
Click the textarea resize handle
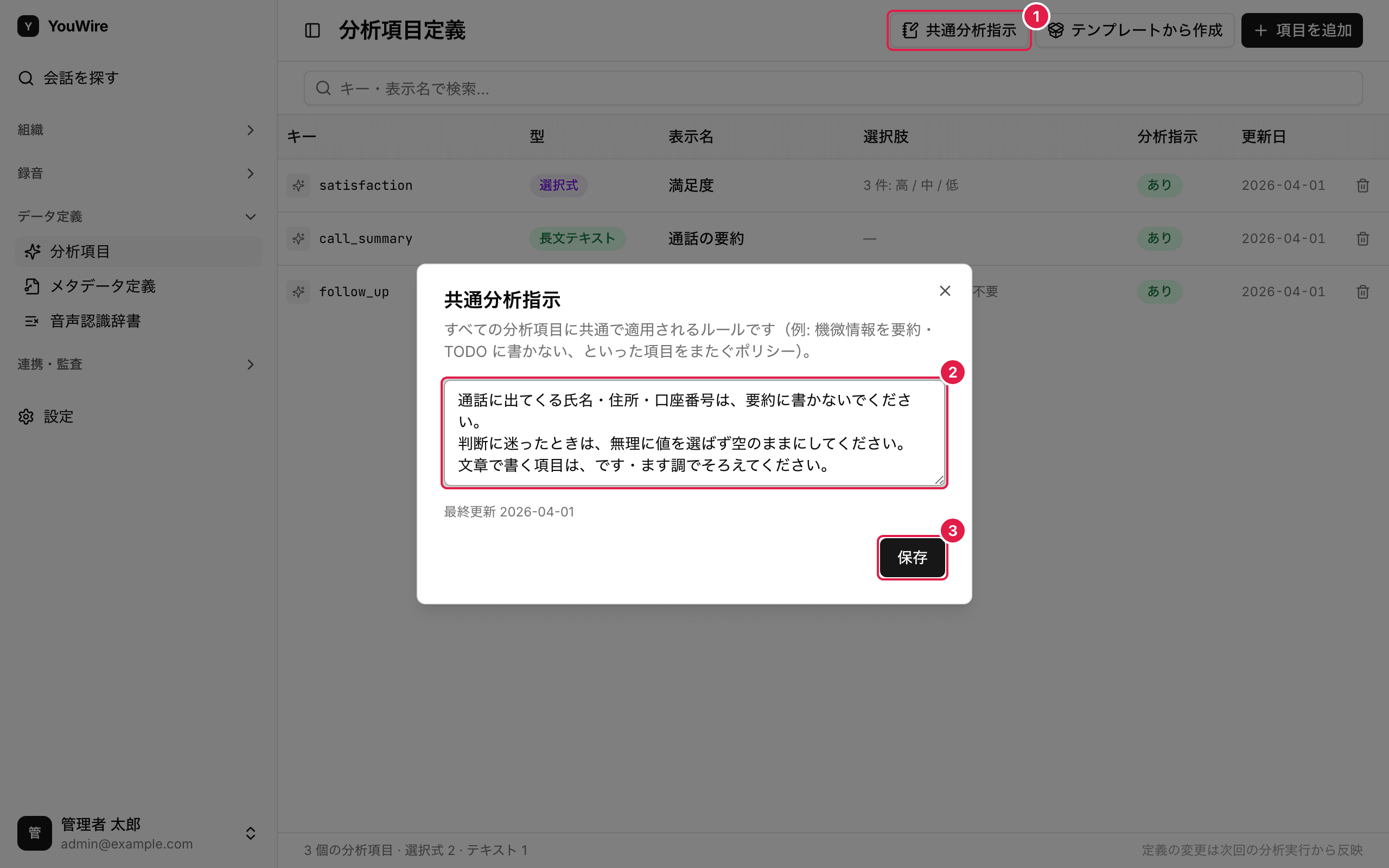[939, 480]
